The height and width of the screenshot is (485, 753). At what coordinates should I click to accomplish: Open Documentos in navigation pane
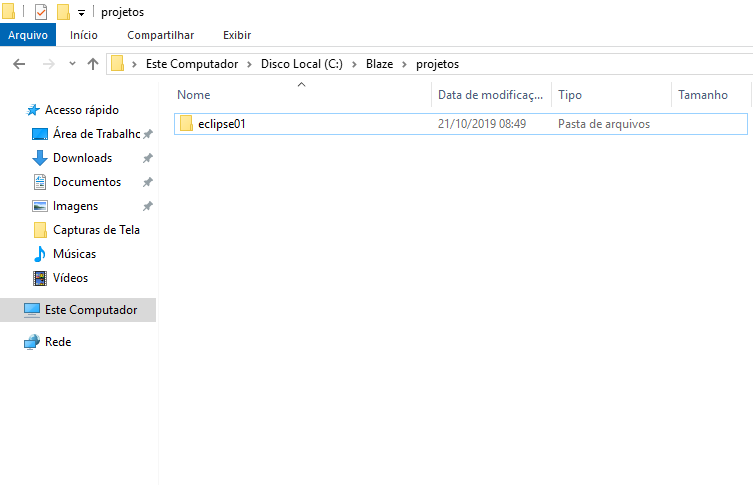(87, 182)
